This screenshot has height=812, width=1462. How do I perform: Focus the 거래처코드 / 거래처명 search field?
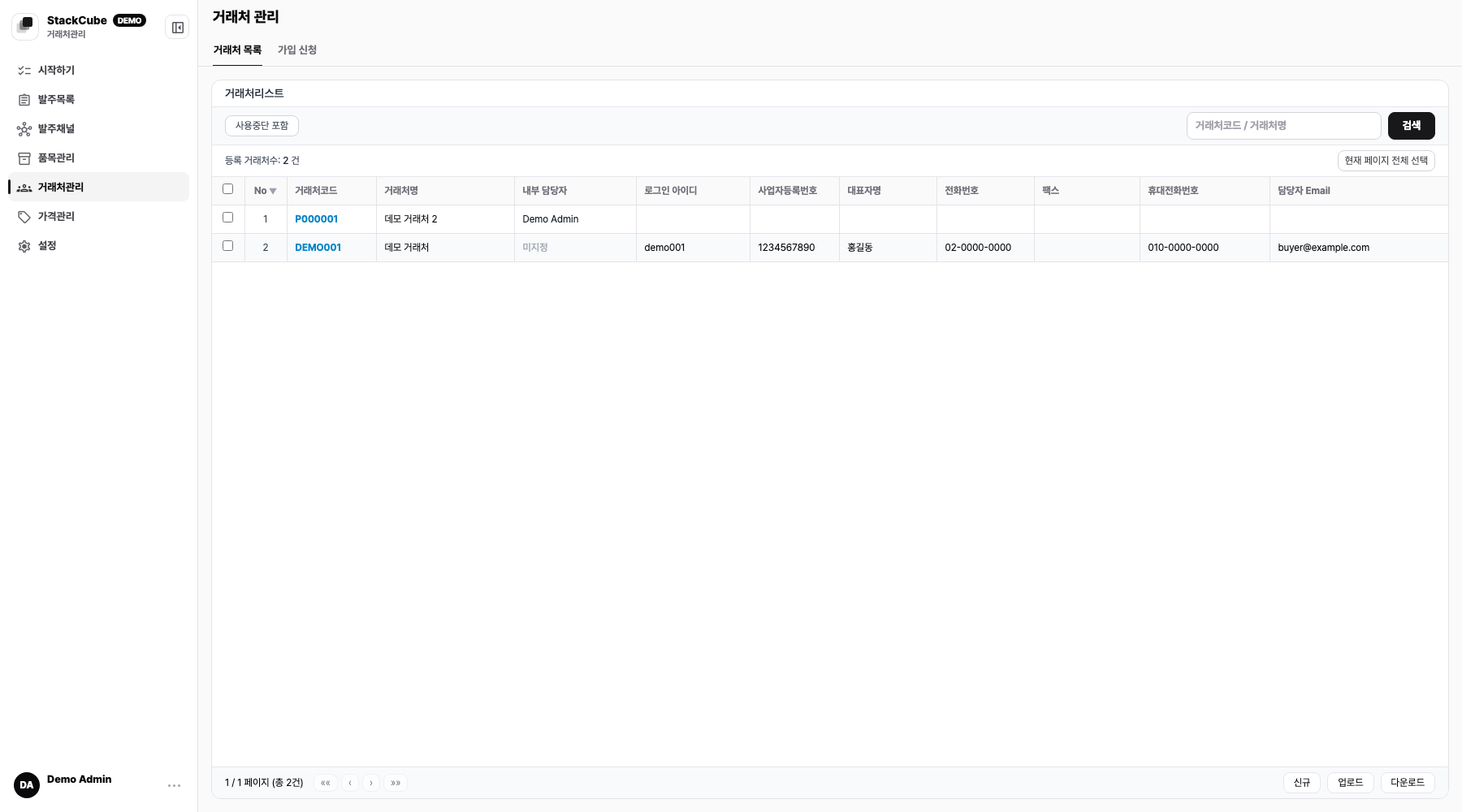(1283, 126)
